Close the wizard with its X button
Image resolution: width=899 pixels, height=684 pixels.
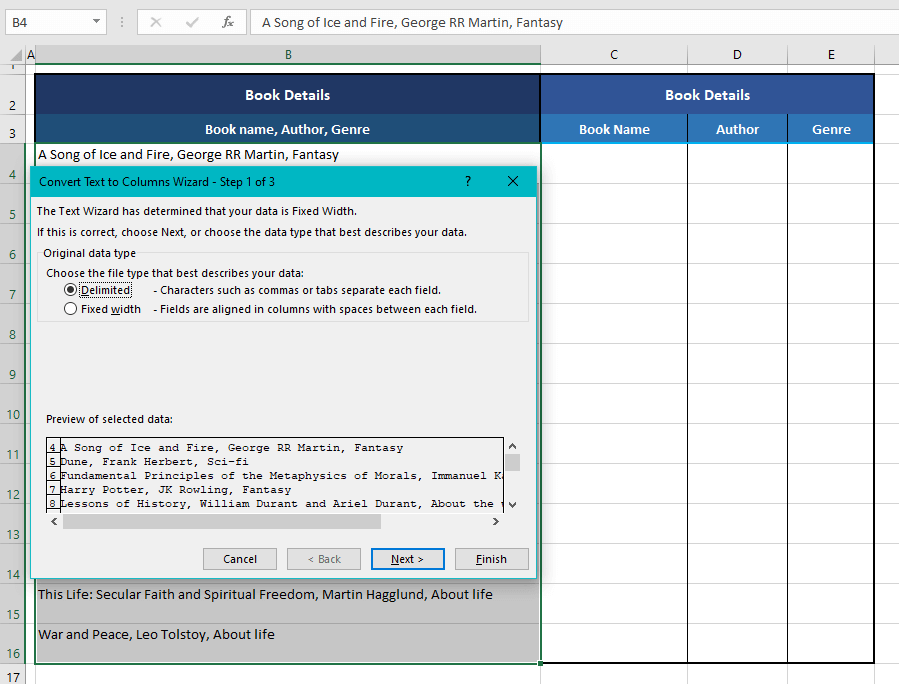(513, 182)
